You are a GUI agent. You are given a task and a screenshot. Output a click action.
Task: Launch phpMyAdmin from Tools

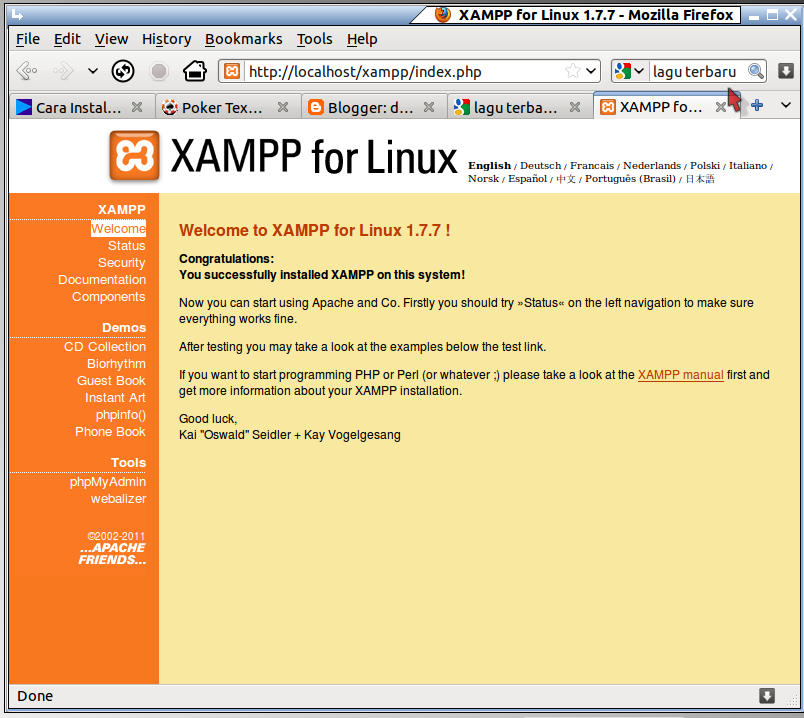click(x=108, y=482)
